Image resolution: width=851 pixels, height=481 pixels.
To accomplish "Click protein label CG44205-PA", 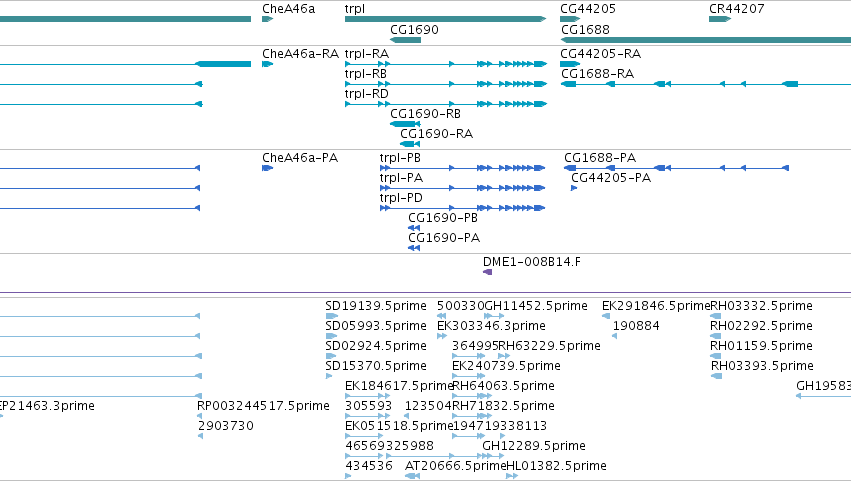I will pyautogui.click(x=611, y=178).
